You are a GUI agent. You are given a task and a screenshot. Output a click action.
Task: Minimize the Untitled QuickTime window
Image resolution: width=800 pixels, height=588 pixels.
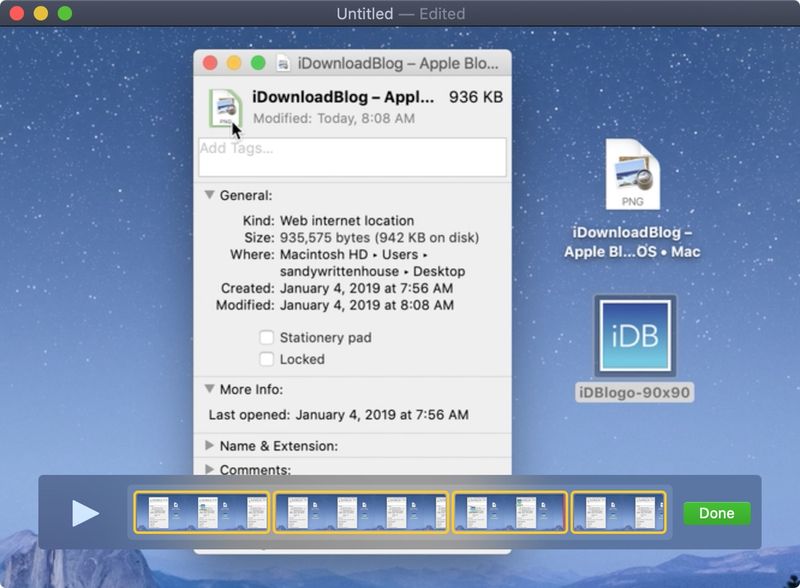point(41,13)
